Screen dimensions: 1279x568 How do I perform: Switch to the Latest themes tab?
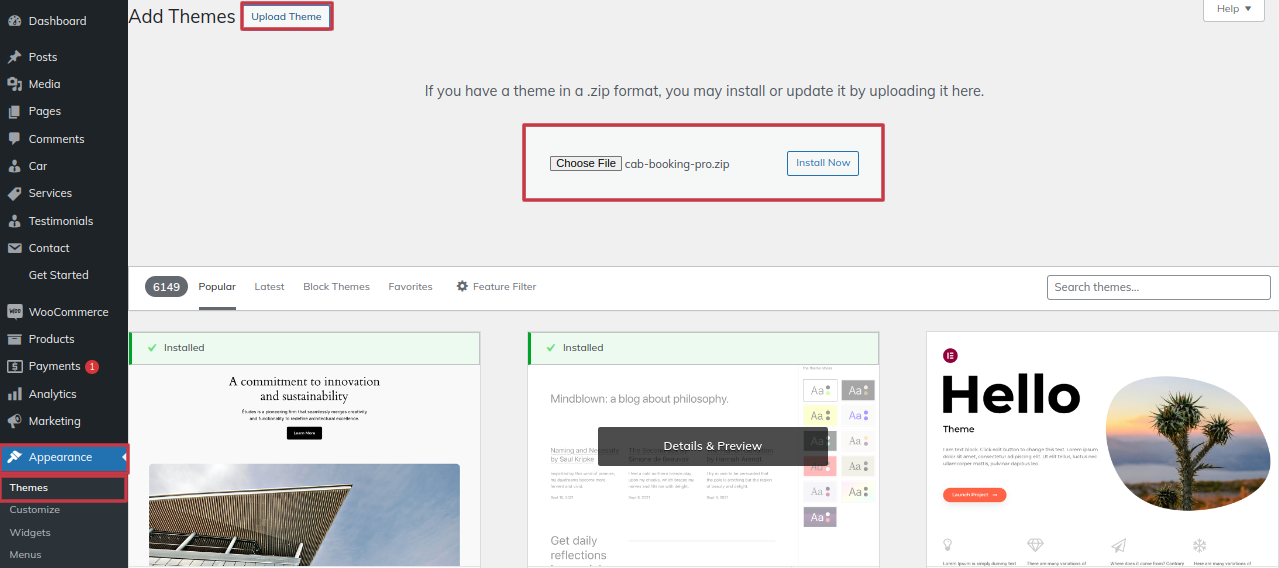[269, 286]
